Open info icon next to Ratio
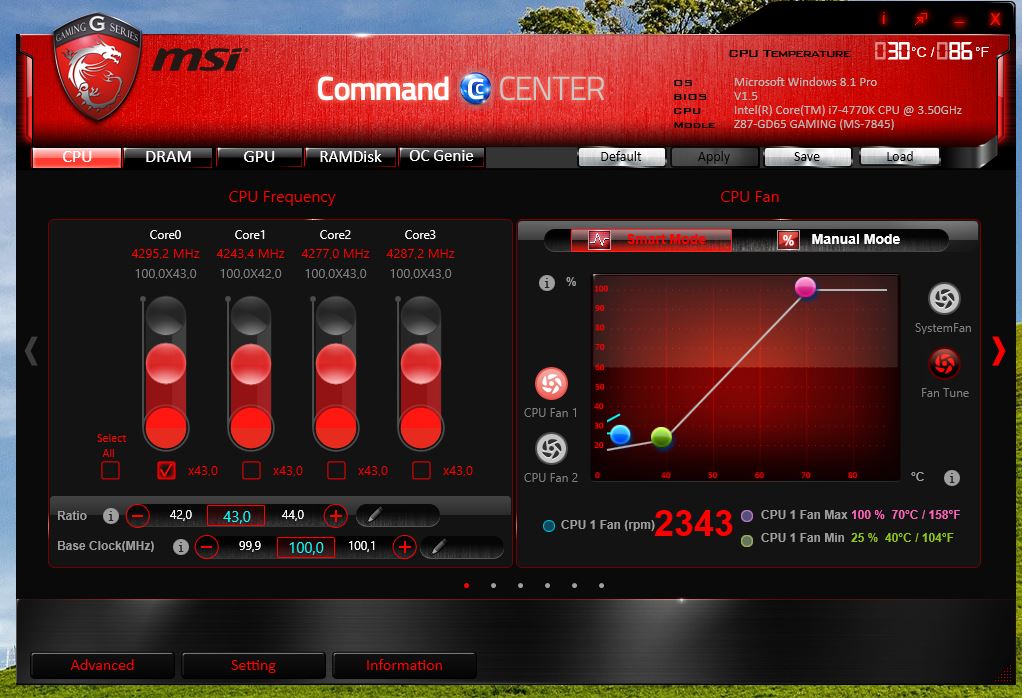 point(111,516)
